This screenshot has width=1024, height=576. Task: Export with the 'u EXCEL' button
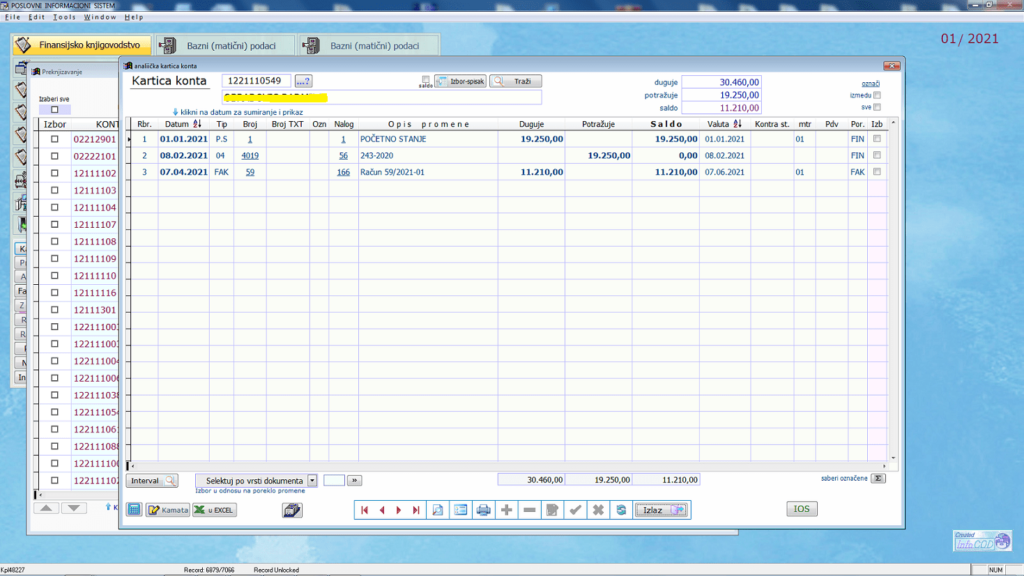(x=214, y=510)
